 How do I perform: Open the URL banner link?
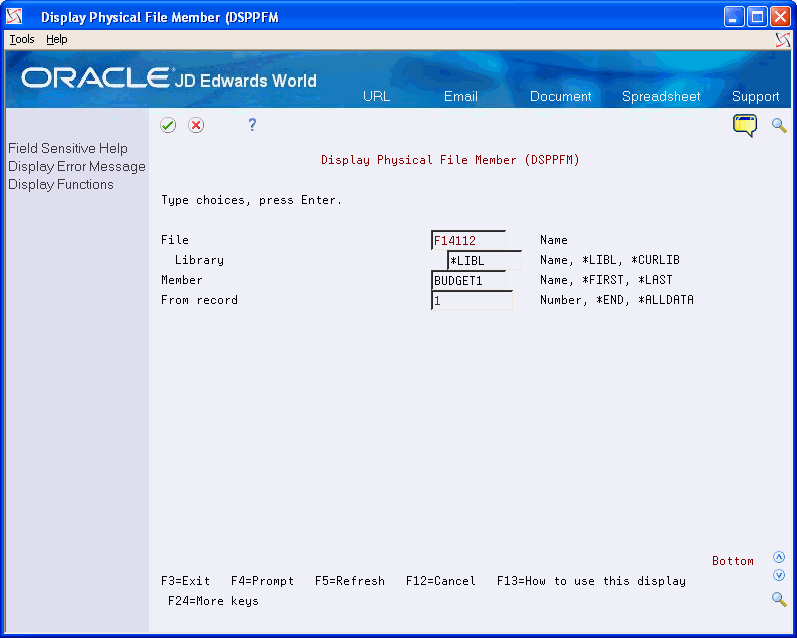click(x=376, y=96)
